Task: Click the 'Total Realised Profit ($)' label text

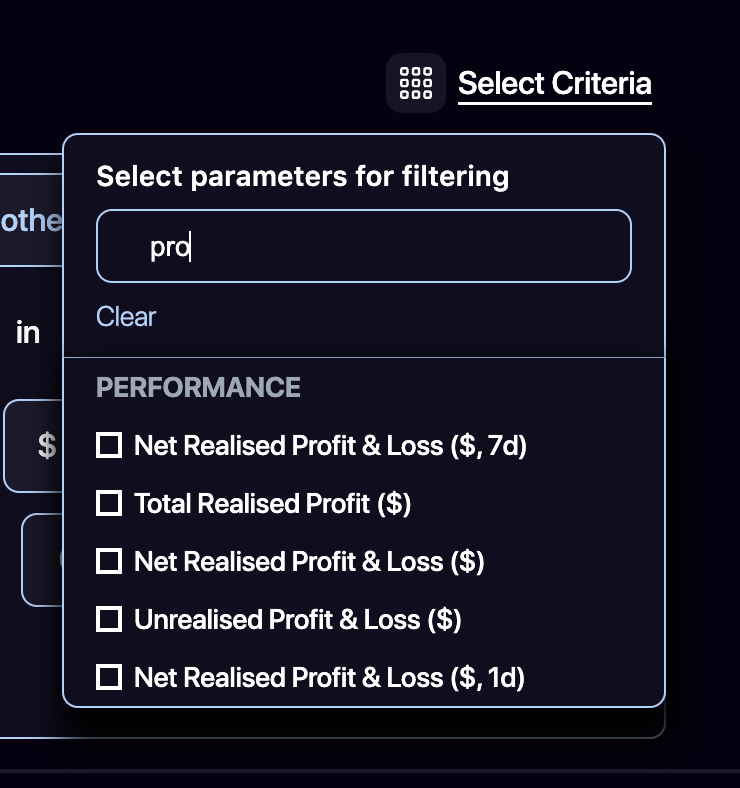Action: click(x=272, y=503)
